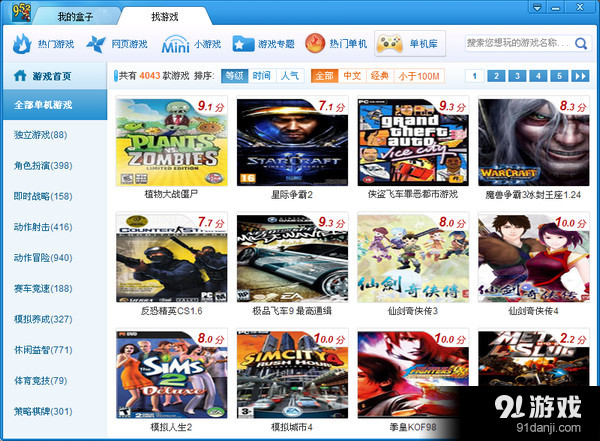Filter by 全部 games
This screenshot has height=441, width=600.
click(324, 76)
